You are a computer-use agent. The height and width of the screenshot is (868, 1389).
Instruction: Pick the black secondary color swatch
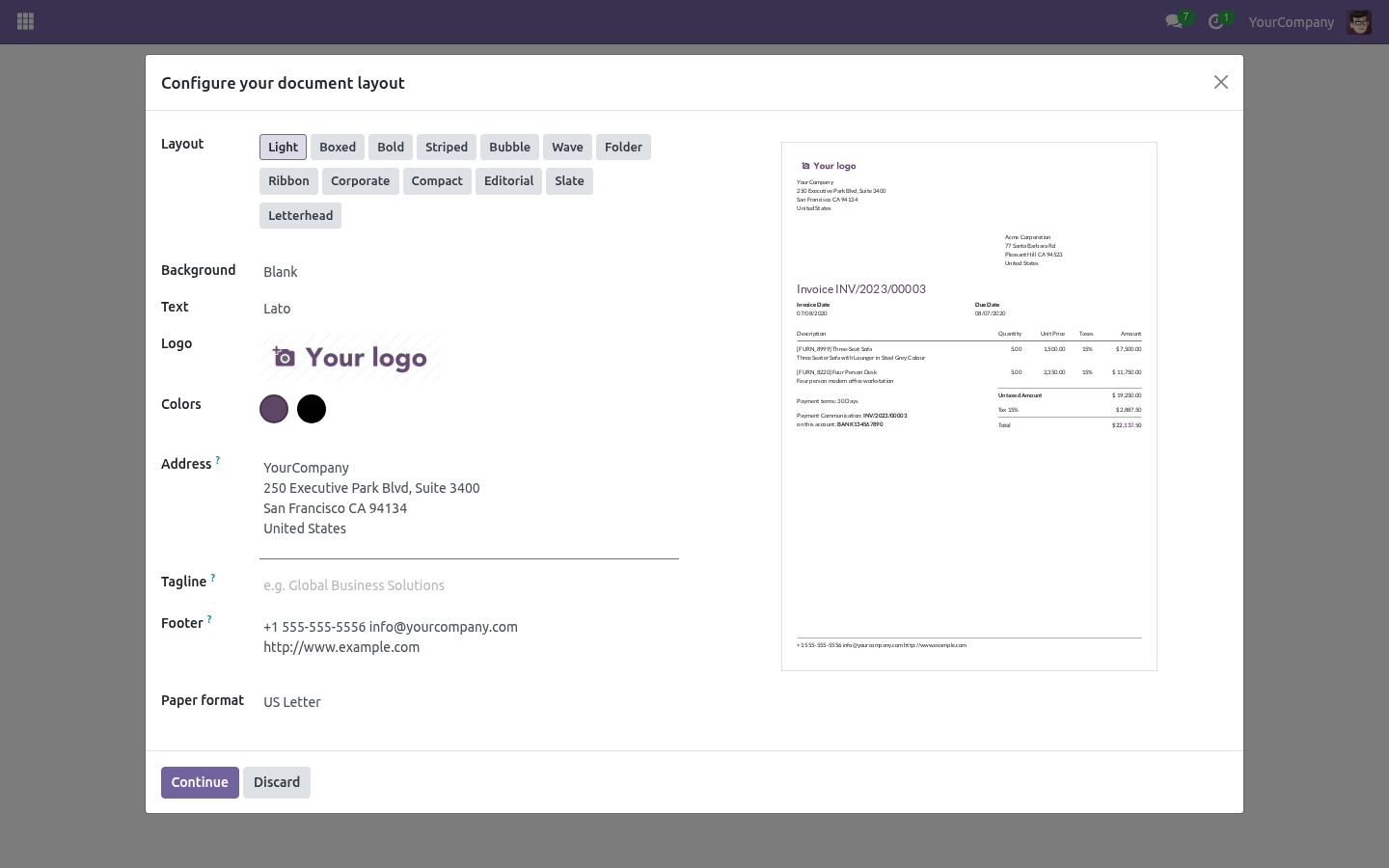point(312,409)
